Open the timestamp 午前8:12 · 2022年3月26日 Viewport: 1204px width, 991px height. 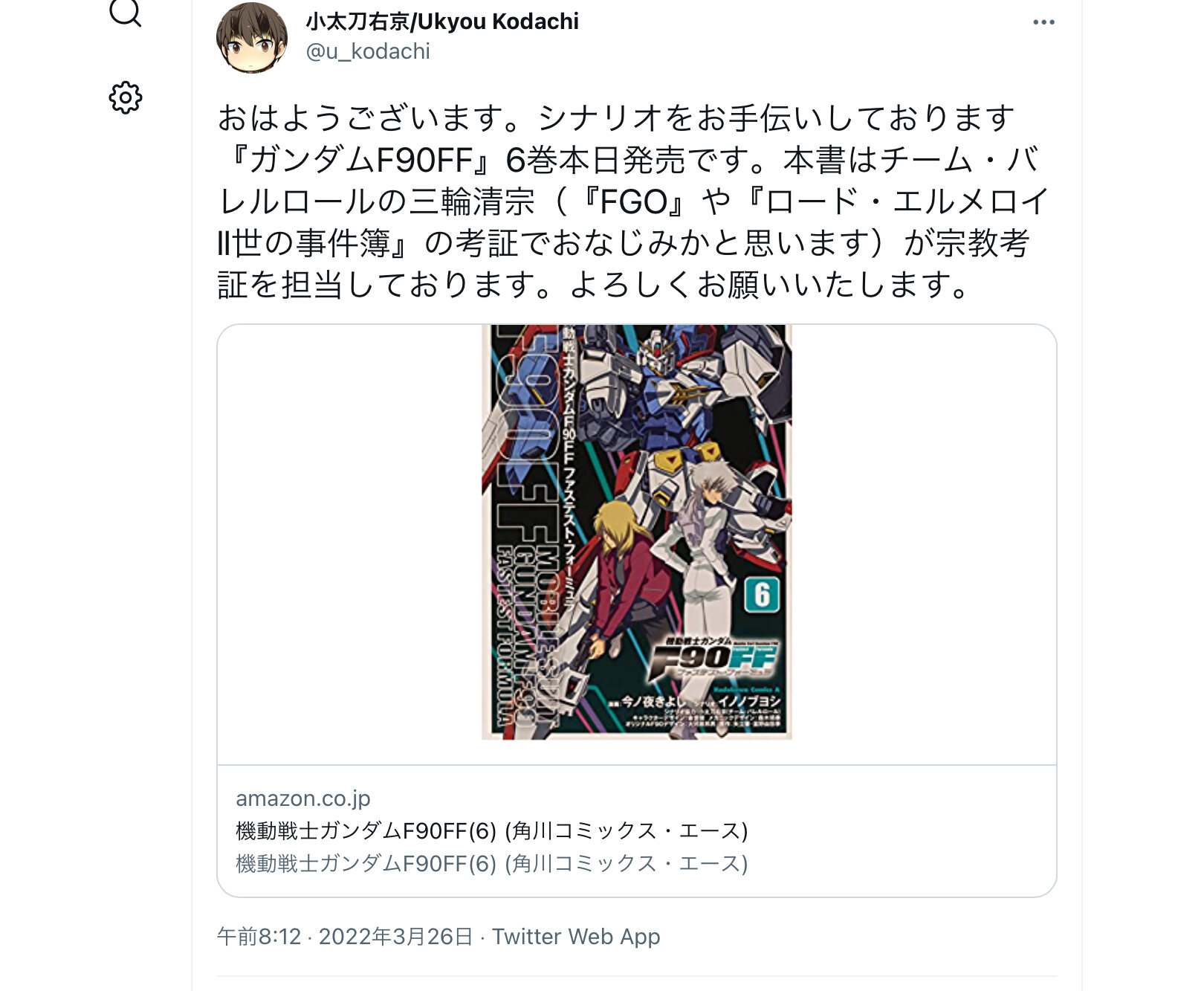pos(345,936)
